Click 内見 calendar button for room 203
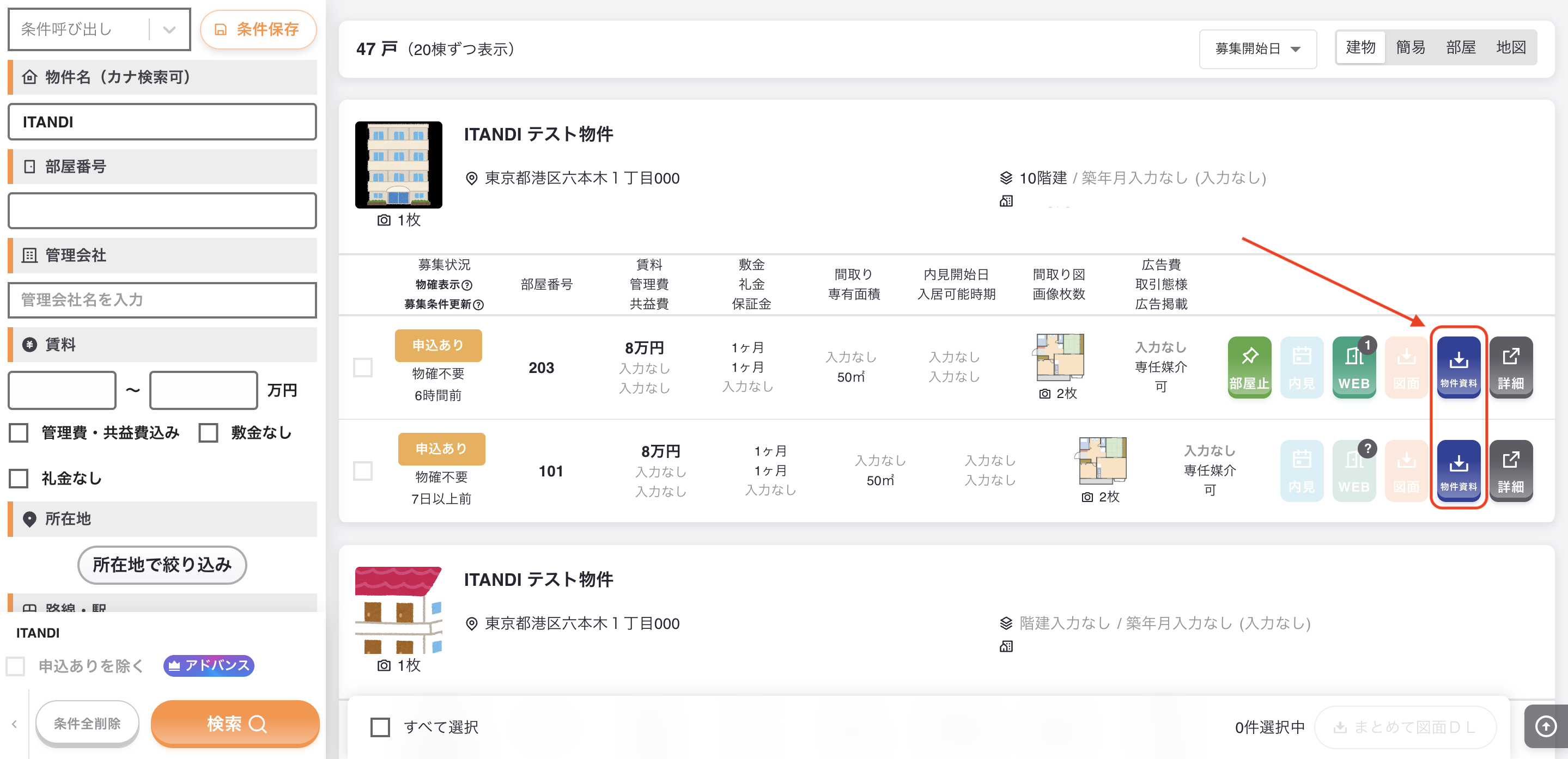The image size is (1568, 759). (x=1302, y=368)
